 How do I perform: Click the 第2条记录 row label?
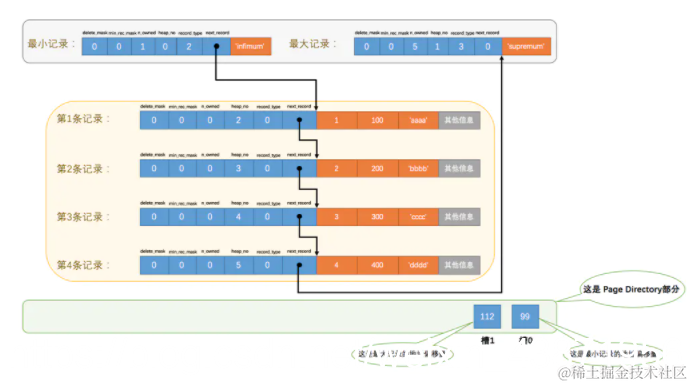click(83, 169)
